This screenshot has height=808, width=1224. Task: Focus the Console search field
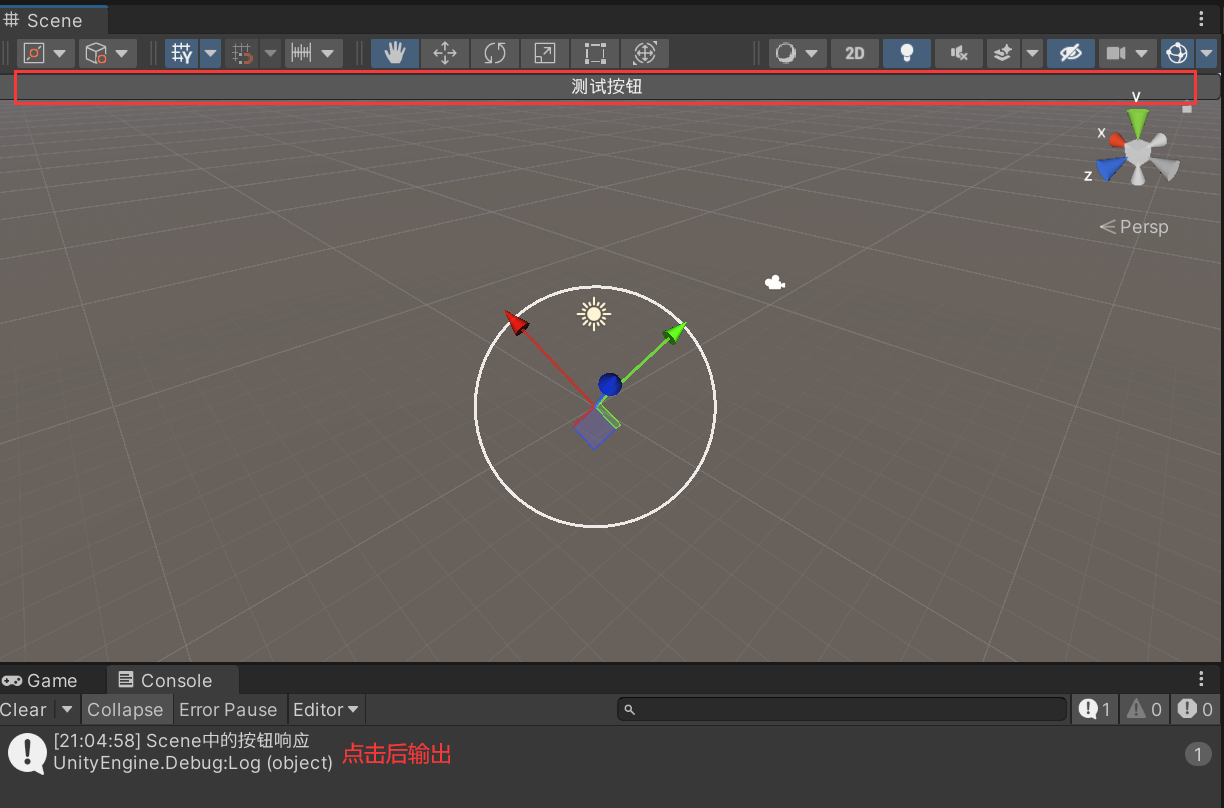pos(842,709)
